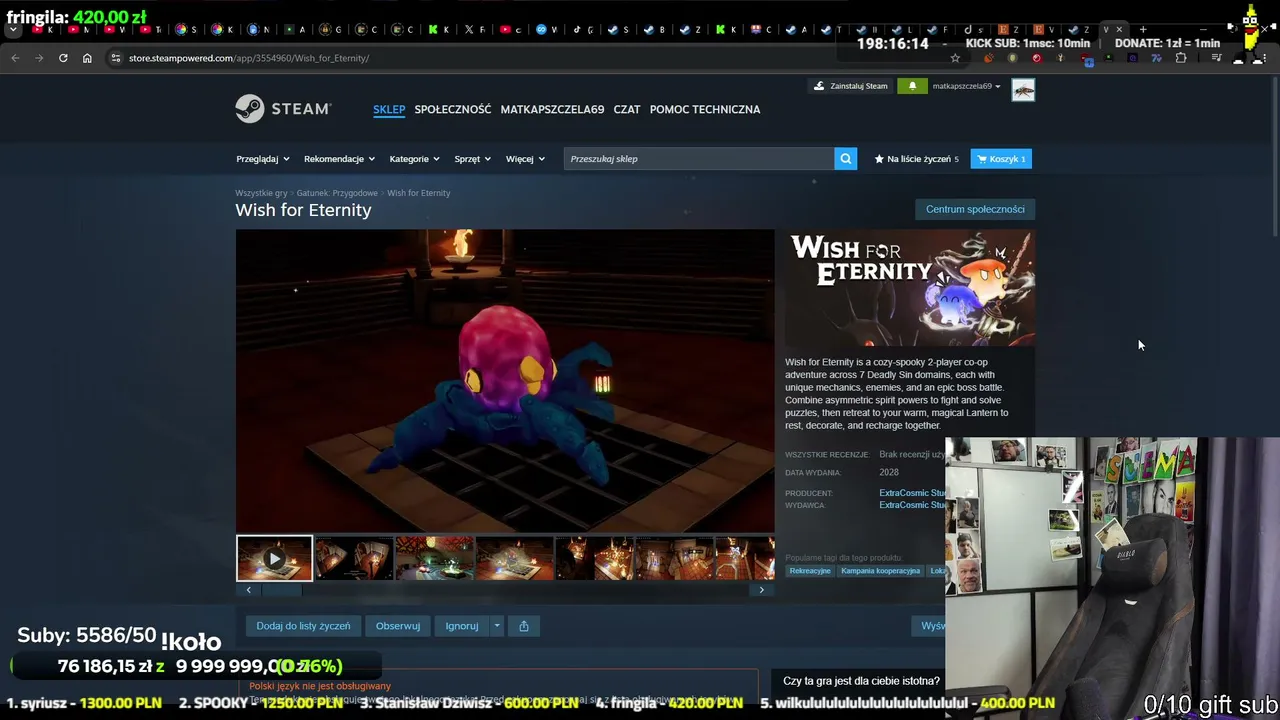Click the browser forward arrow
This screenshot has height=720, width=1280.
39,58
